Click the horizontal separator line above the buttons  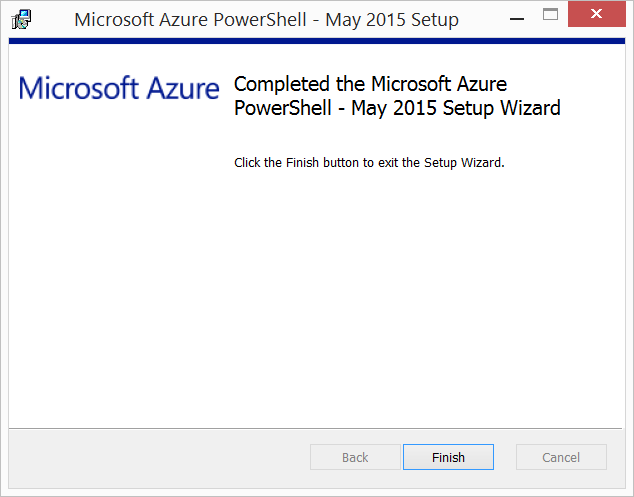(315, 428)
